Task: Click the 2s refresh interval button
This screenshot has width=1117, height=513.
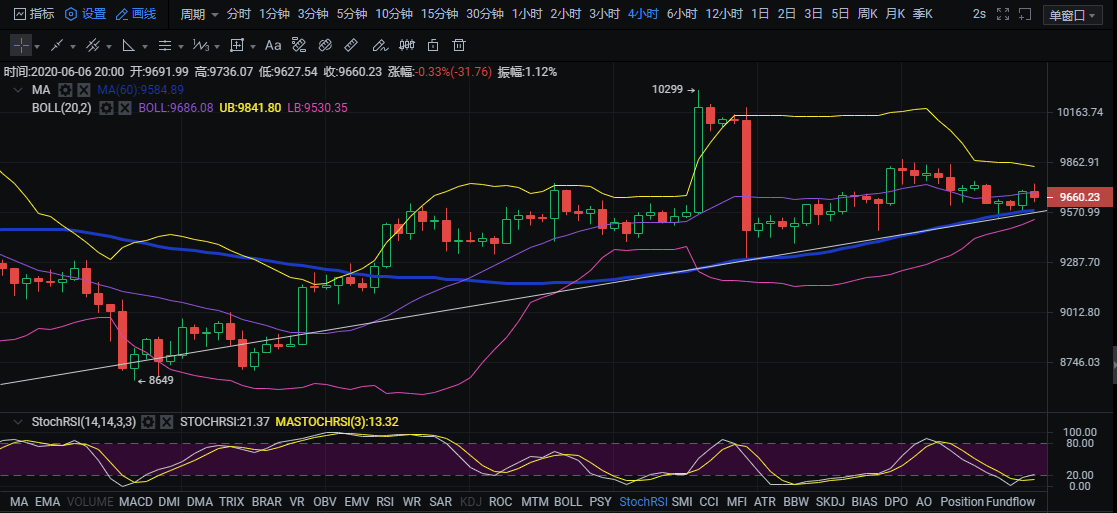Action: click(x=980, y=14)
